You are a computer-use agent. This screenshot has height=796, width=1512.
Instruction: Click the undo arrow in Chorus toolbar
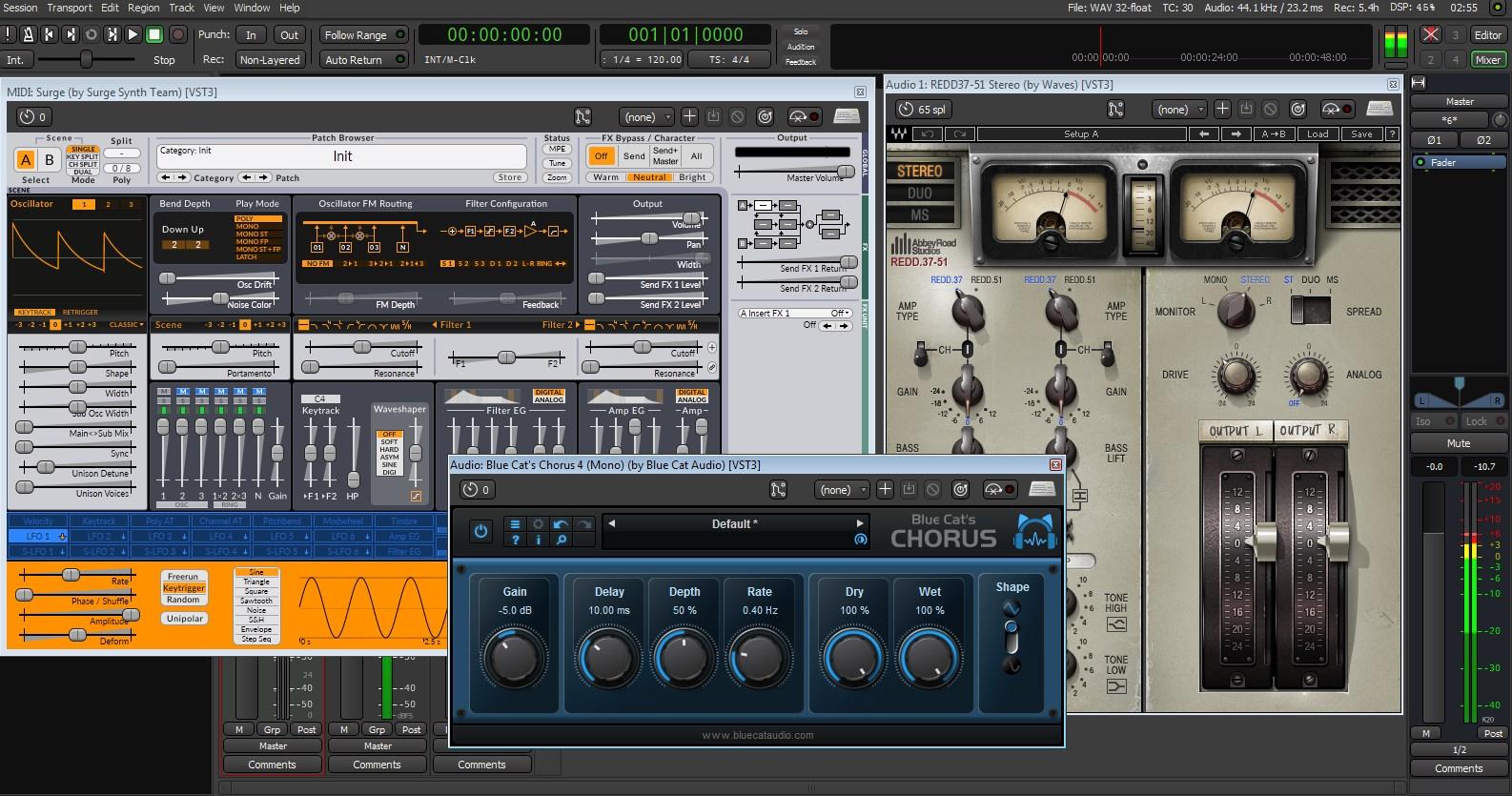[x=561, y=524]
